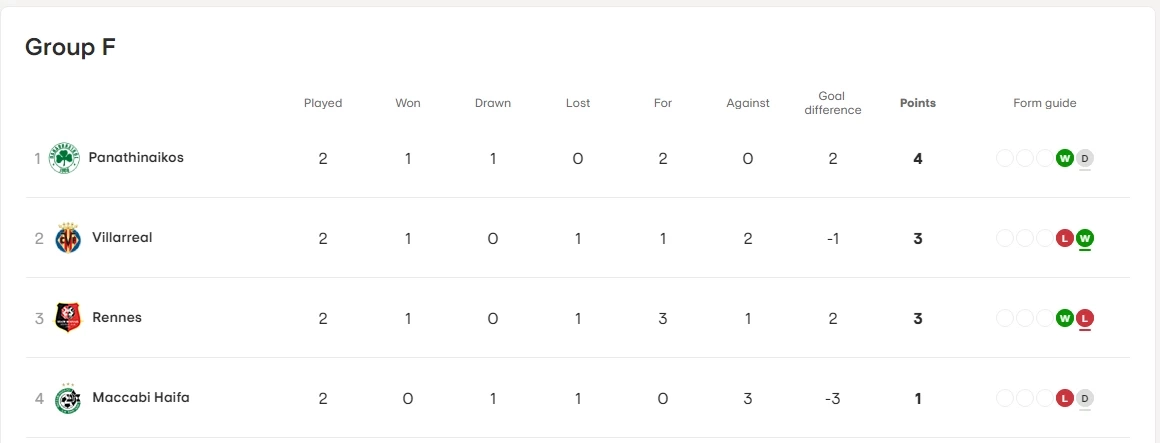
Task: Click the Rennes club crest
Action: tap(68, 318)
